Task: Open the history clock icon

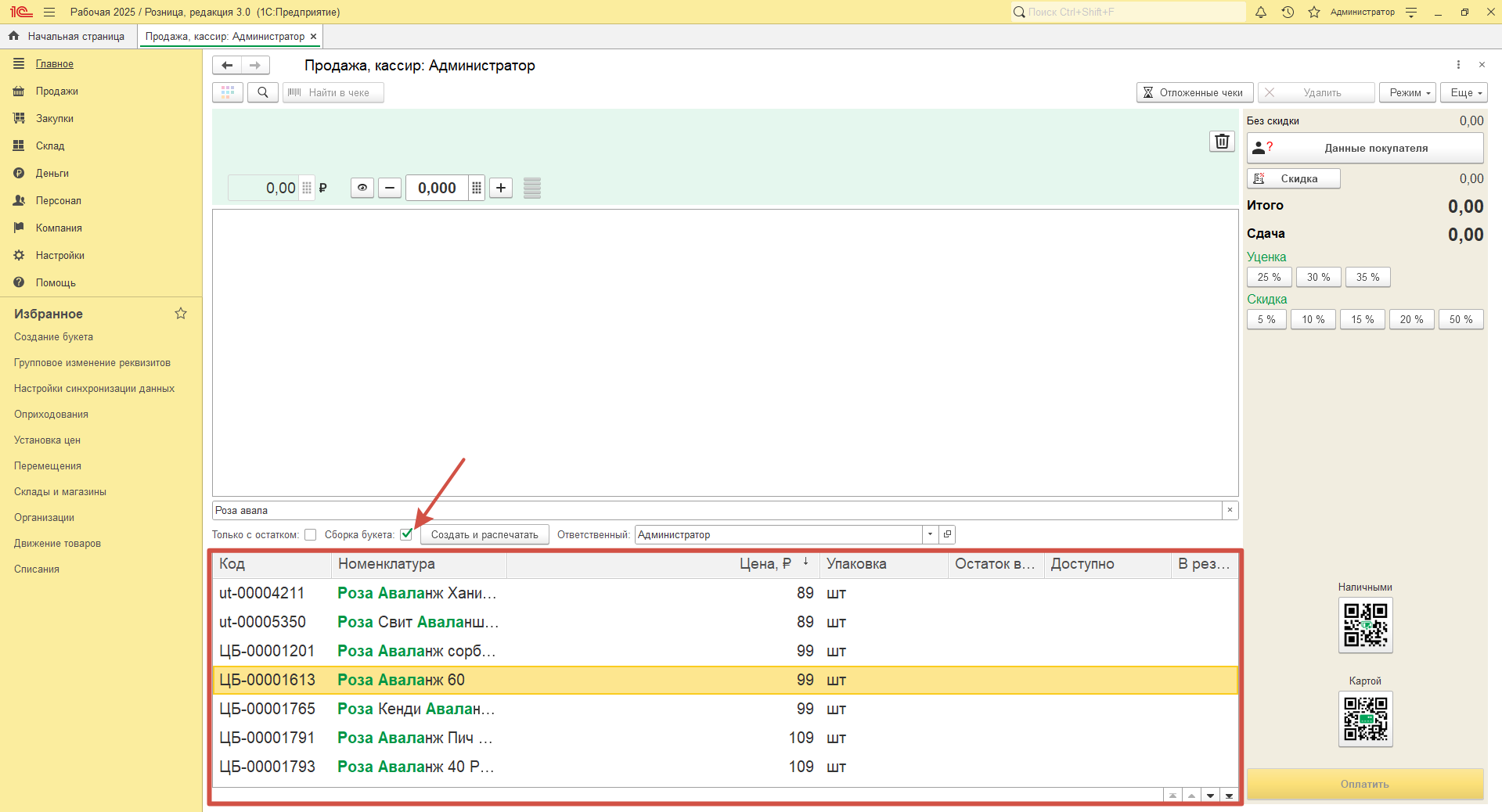Action: pyautogui.click(x=1288, y=12)
